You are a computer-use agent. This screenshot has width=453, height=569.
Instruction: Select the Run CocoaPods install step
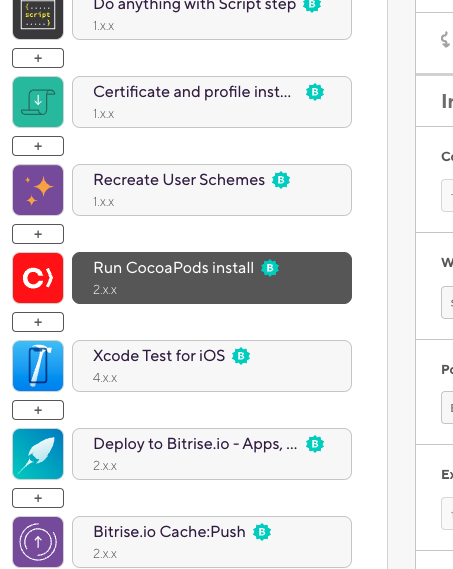212,278
